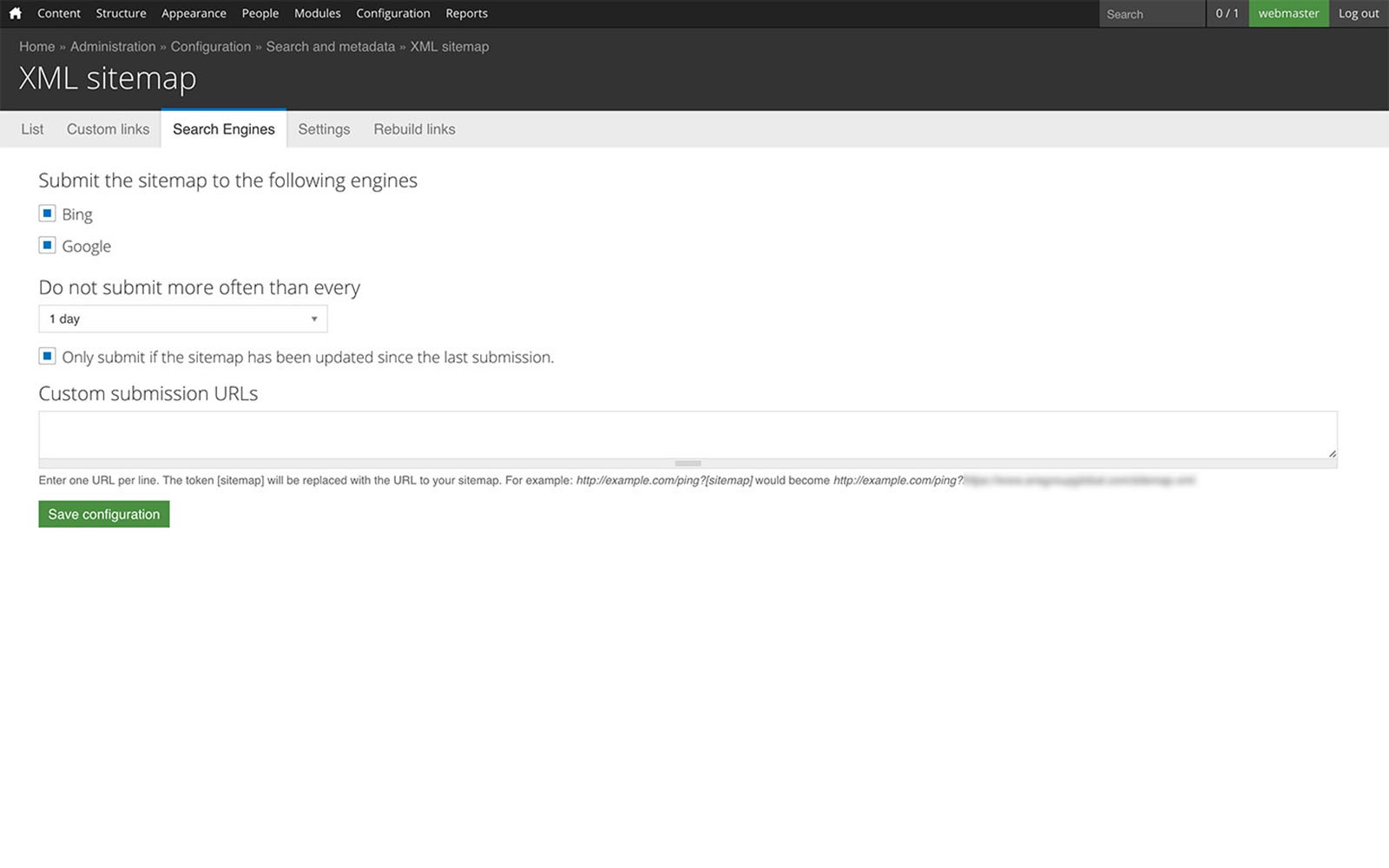Open the People admin menu

(260, 13)
